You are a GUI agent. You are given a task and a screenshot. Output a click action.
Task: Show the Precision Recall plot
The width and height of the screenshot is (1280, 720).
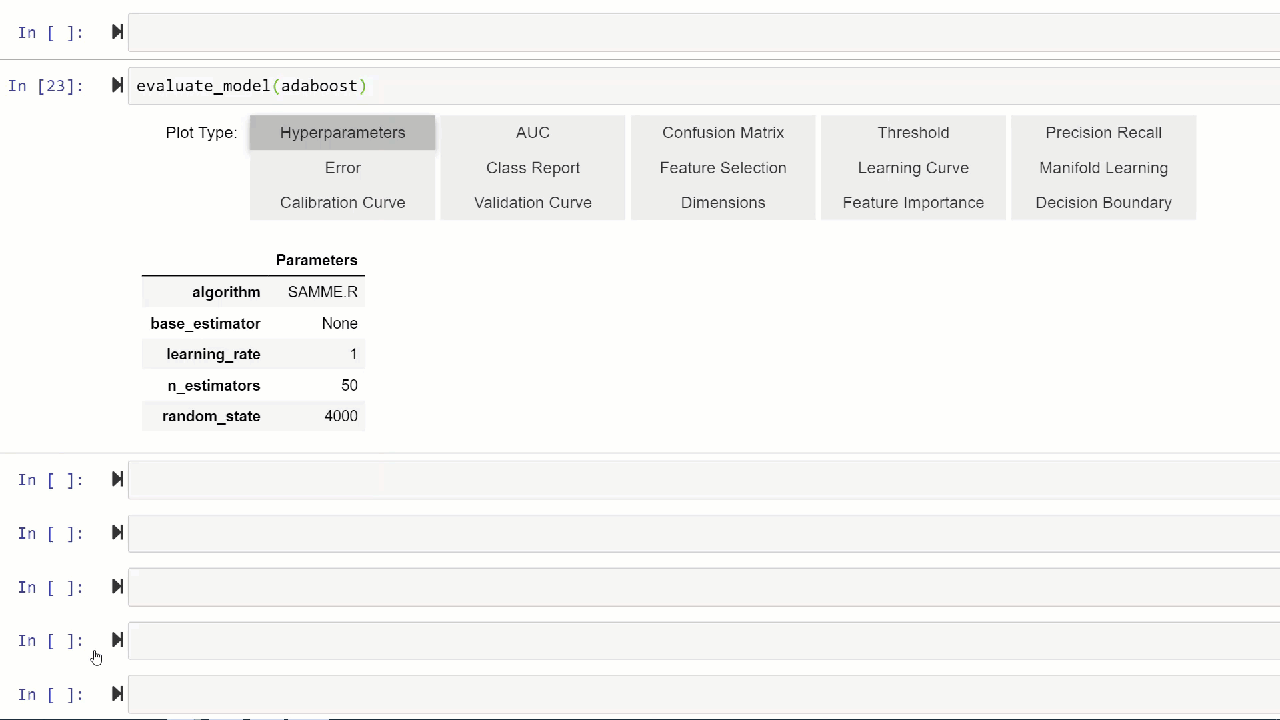(x=1103, y=133)
